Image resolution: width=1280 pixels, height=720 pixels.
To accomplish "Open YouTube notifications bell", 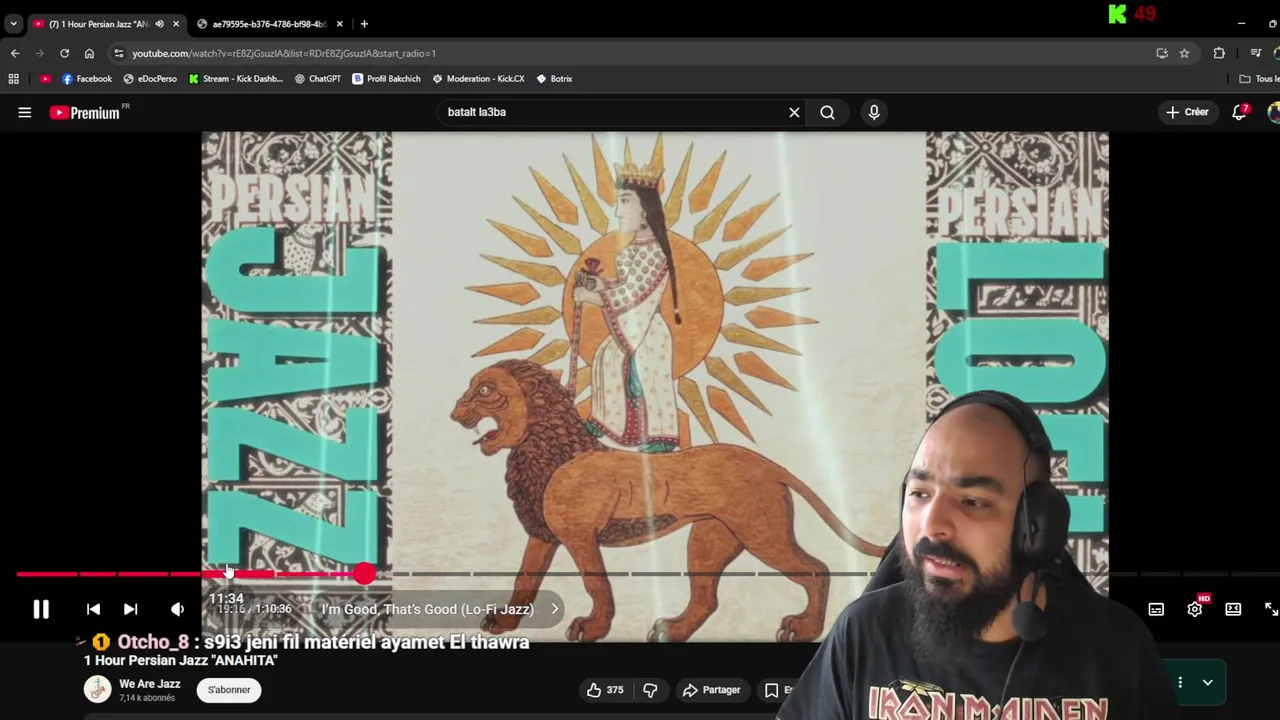I will coord(1240,112).
